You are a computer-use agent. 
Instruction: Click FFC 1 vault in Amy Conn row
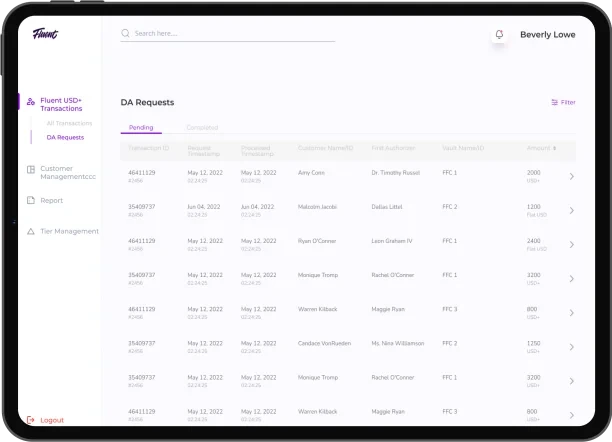pos(450,173)
